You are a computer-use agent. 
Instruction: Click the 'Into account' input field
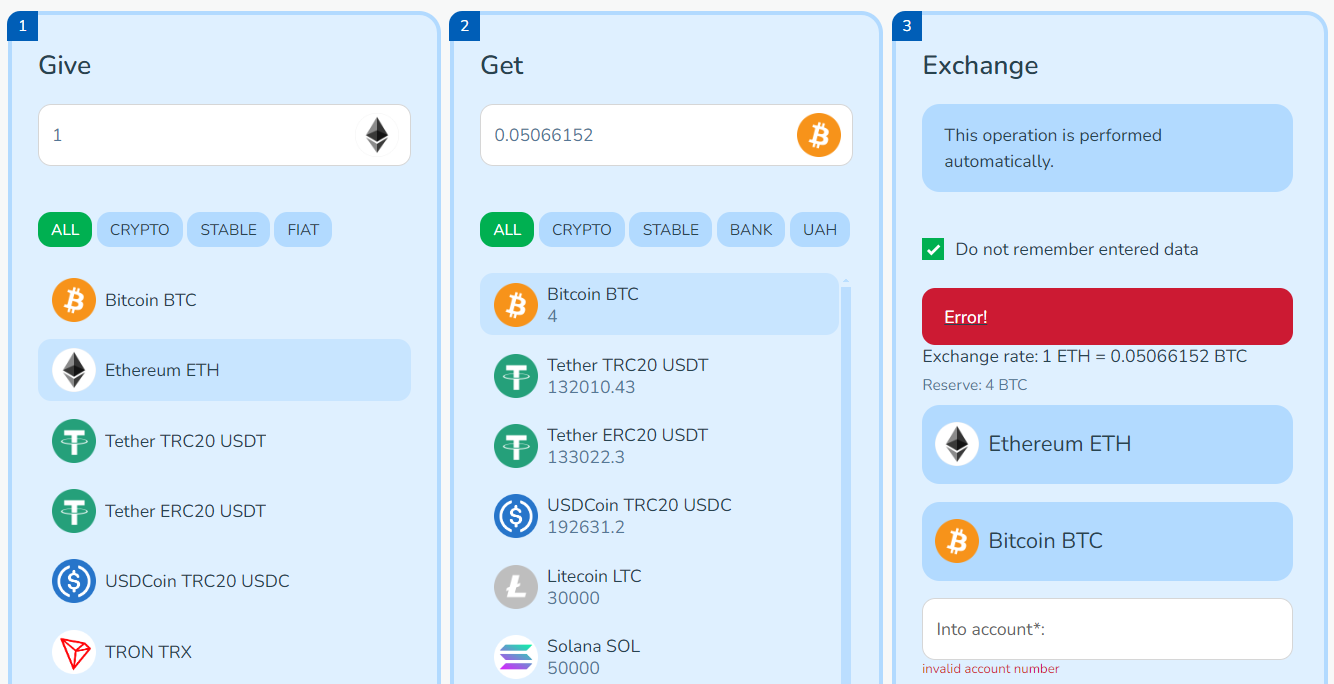1107,629
